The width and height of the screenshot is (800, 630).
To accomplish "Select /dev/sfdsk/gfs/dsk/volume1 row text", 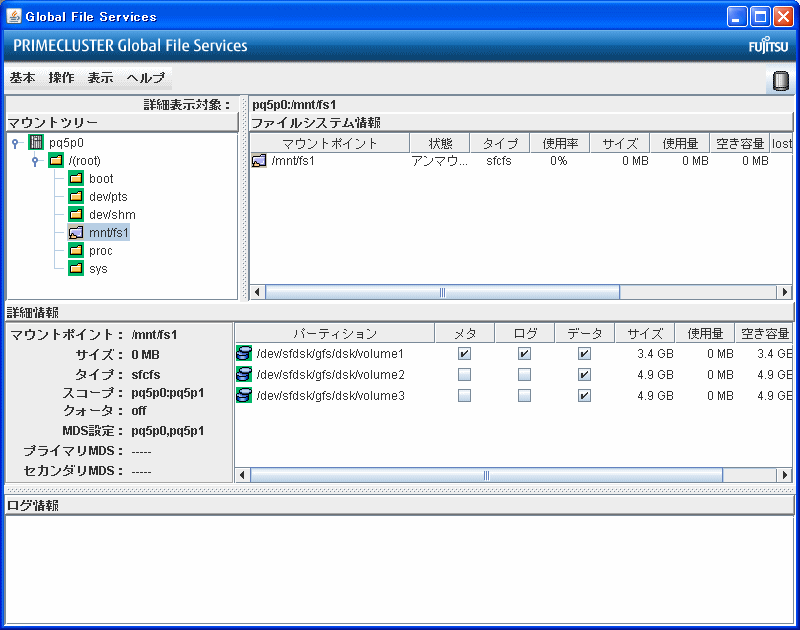I will coord(330,354).
